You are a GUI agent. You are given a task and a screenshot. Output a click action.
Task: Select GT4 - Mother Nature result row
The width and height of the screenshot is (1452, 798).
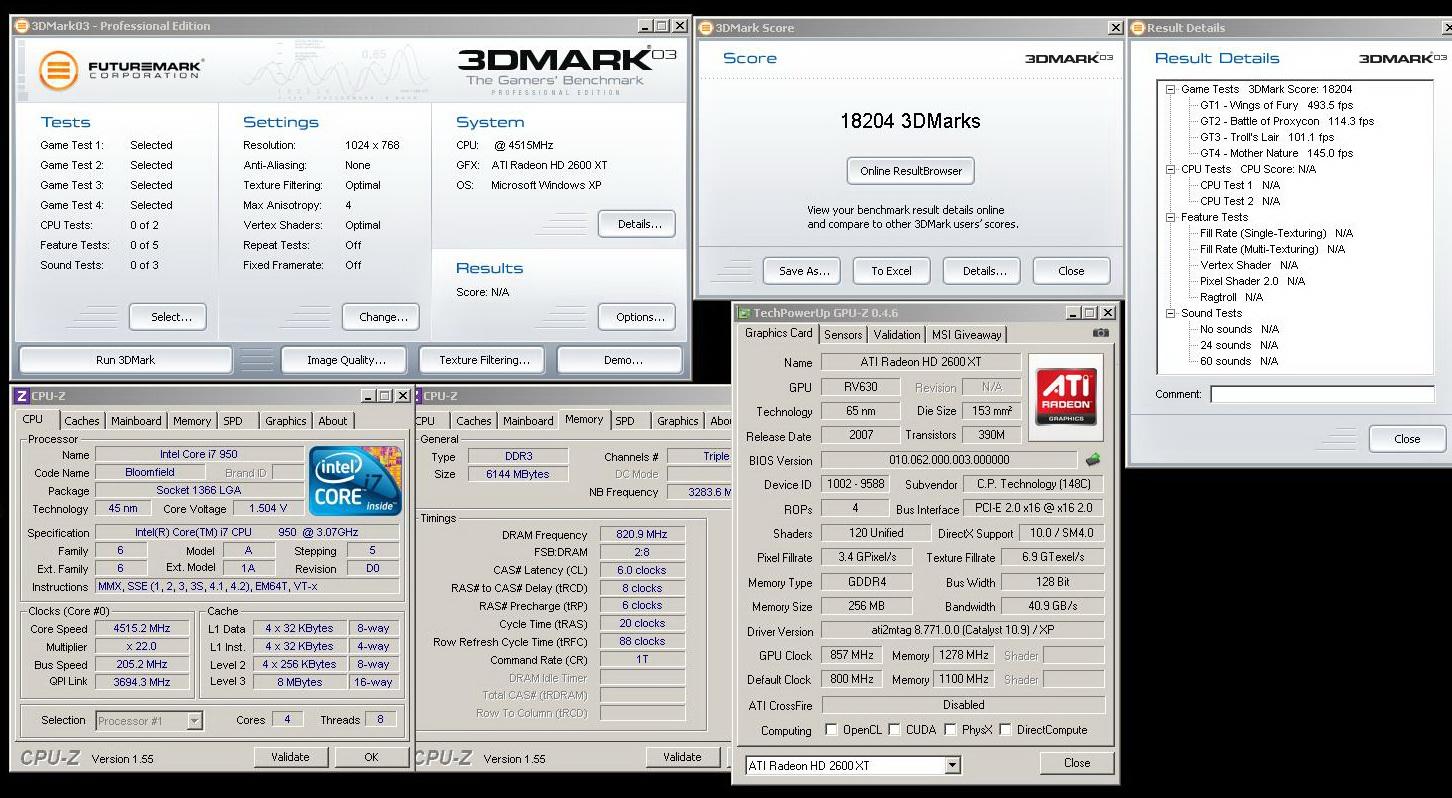(x=1277, y=153)
